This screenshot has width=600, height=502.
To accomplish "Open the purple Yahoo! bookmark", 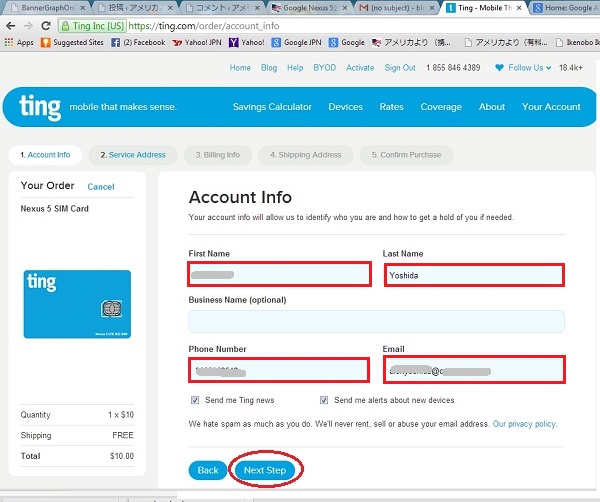I will click(x=247, y=42).
